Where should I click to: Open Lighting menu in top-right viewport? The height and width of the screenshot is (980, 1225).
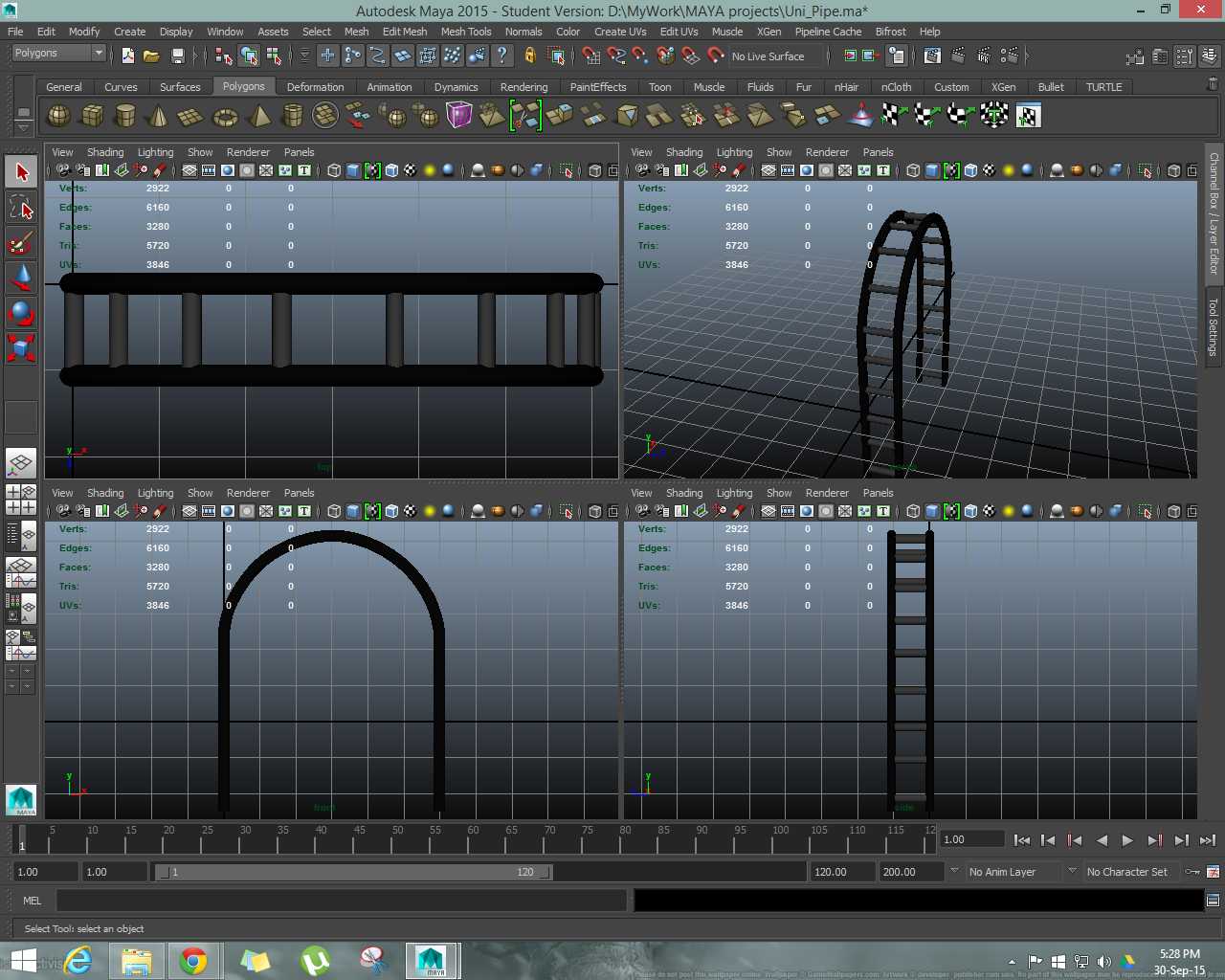[x=734, y=152]
